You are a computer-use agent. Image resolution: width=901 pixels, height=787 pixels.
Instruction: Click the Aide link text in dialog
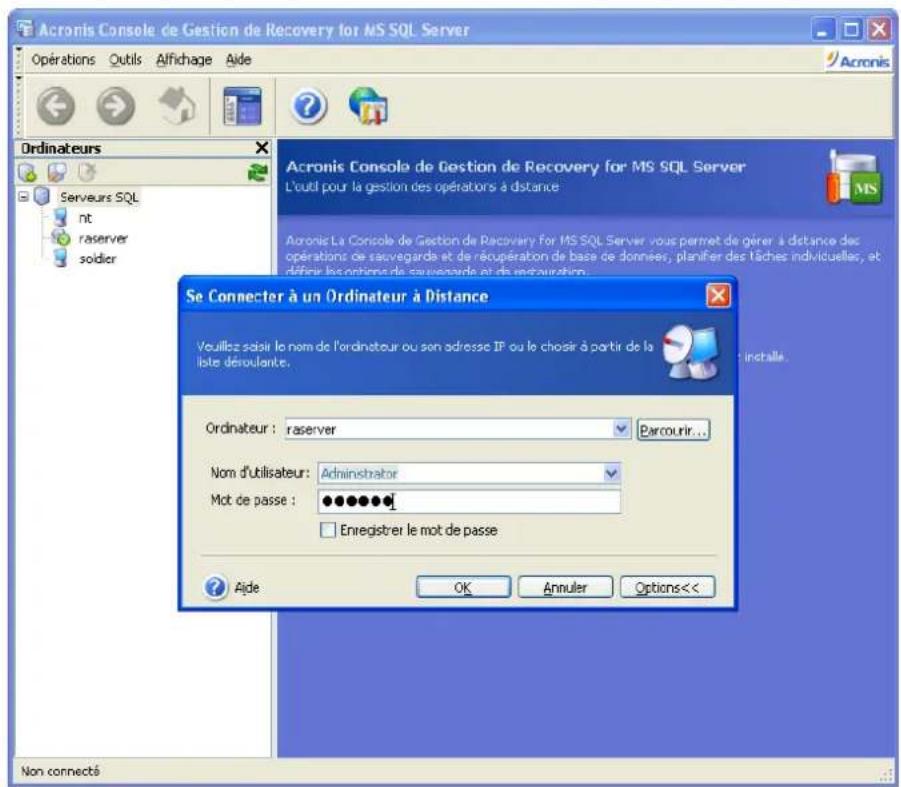[247, 588]
